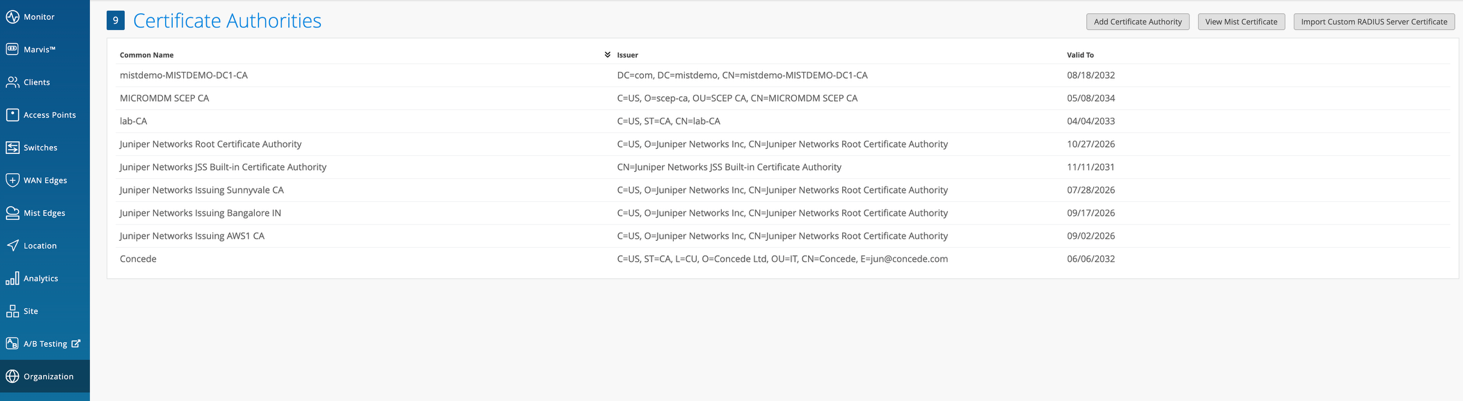Click the Add Certificate Authority button
The width and height of the screenshot is (1463, 401).
(1137, 22)
